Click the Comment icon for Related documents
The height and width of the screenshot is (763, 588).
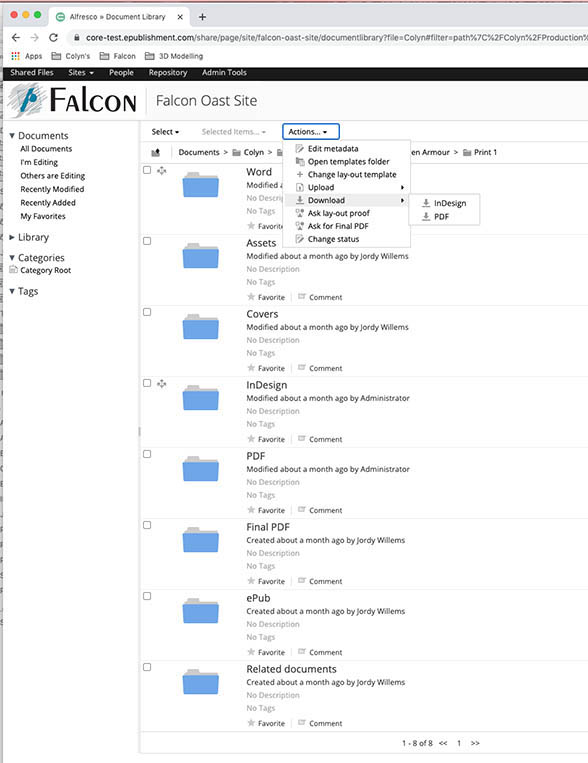point(302,723)
